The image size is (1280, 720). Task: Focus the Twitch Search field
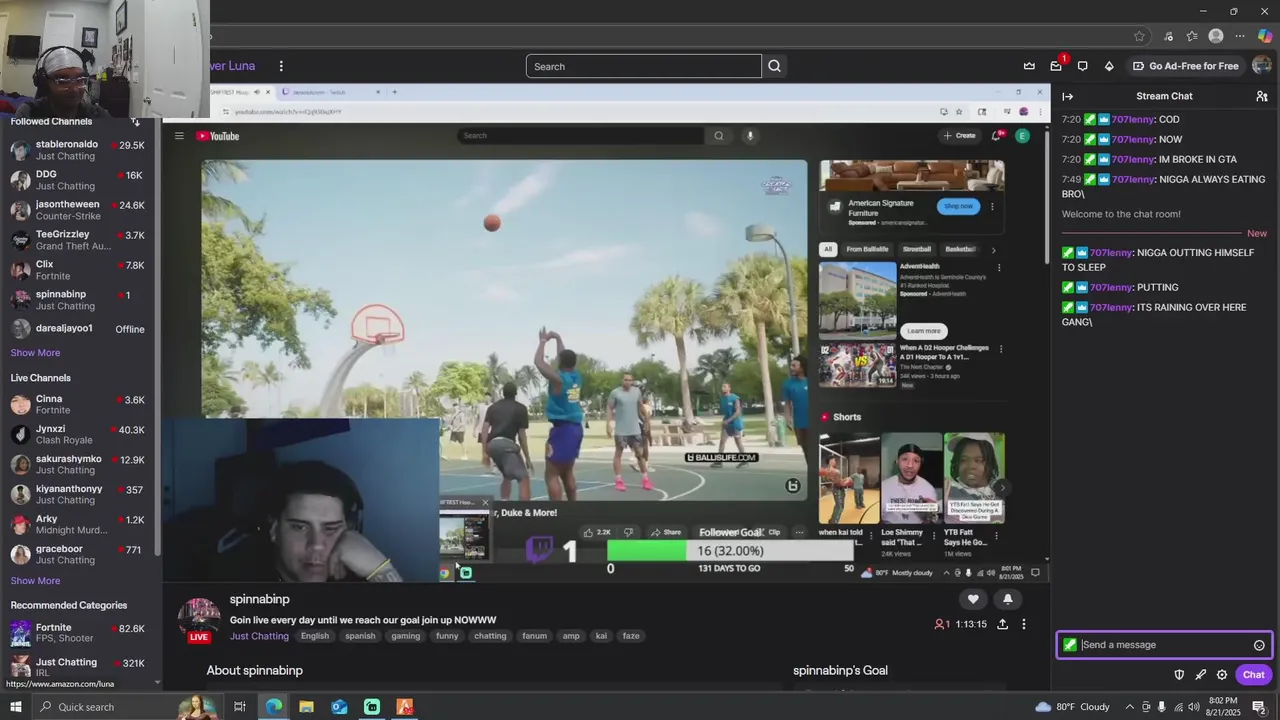point(643,66)
